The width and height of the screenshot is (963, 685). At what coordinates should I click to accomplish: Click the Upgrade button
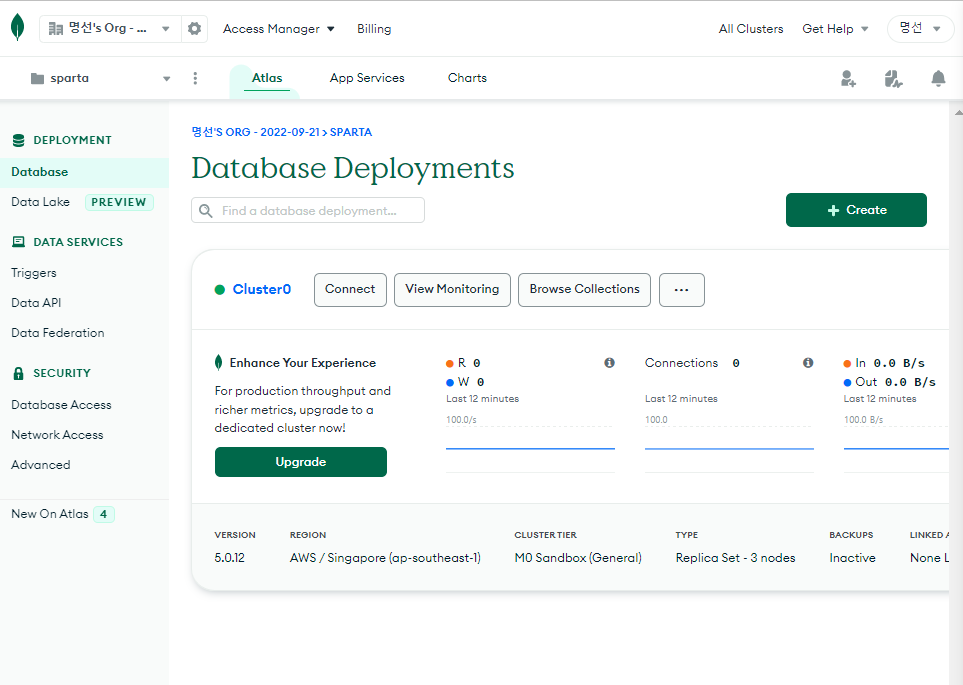(301, 462)
